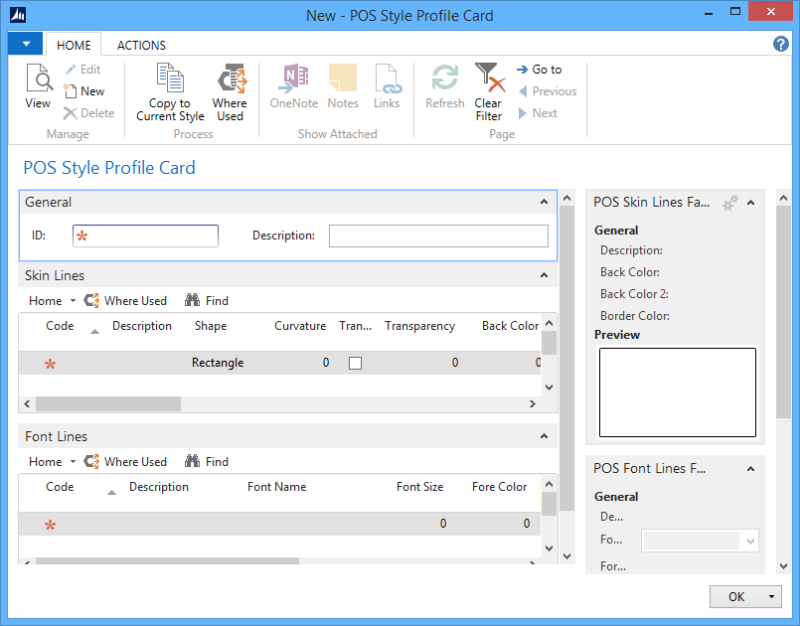Toggle the Transparent checkbox in Skin Lines
The height and width of the screenshot is (626, 800).
tap(355, 363)
